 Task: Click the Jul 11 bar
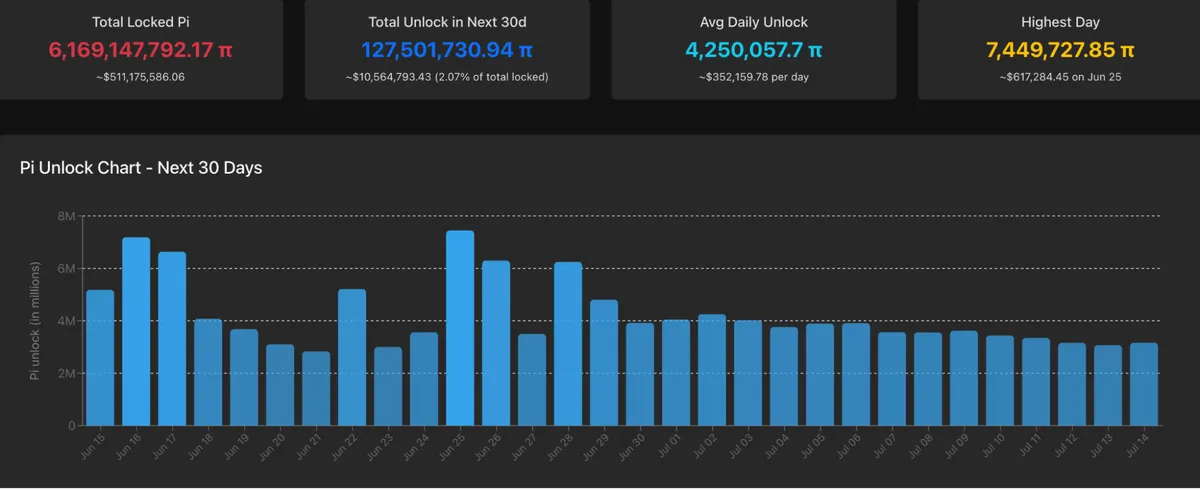[x=1036, y=382]
